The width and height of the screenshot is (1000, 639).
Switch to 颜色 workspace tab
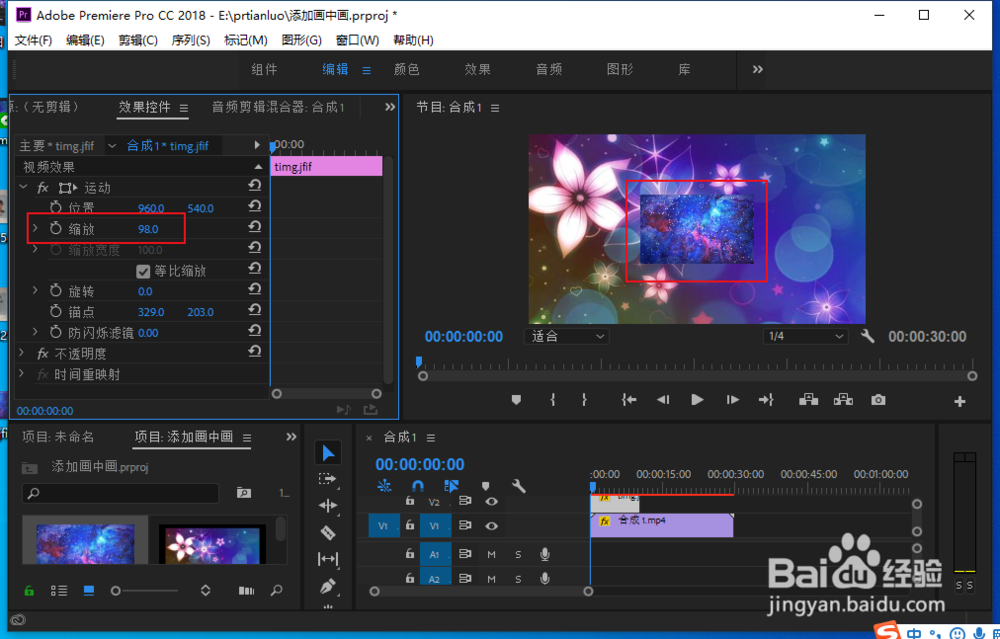[407, 69]
